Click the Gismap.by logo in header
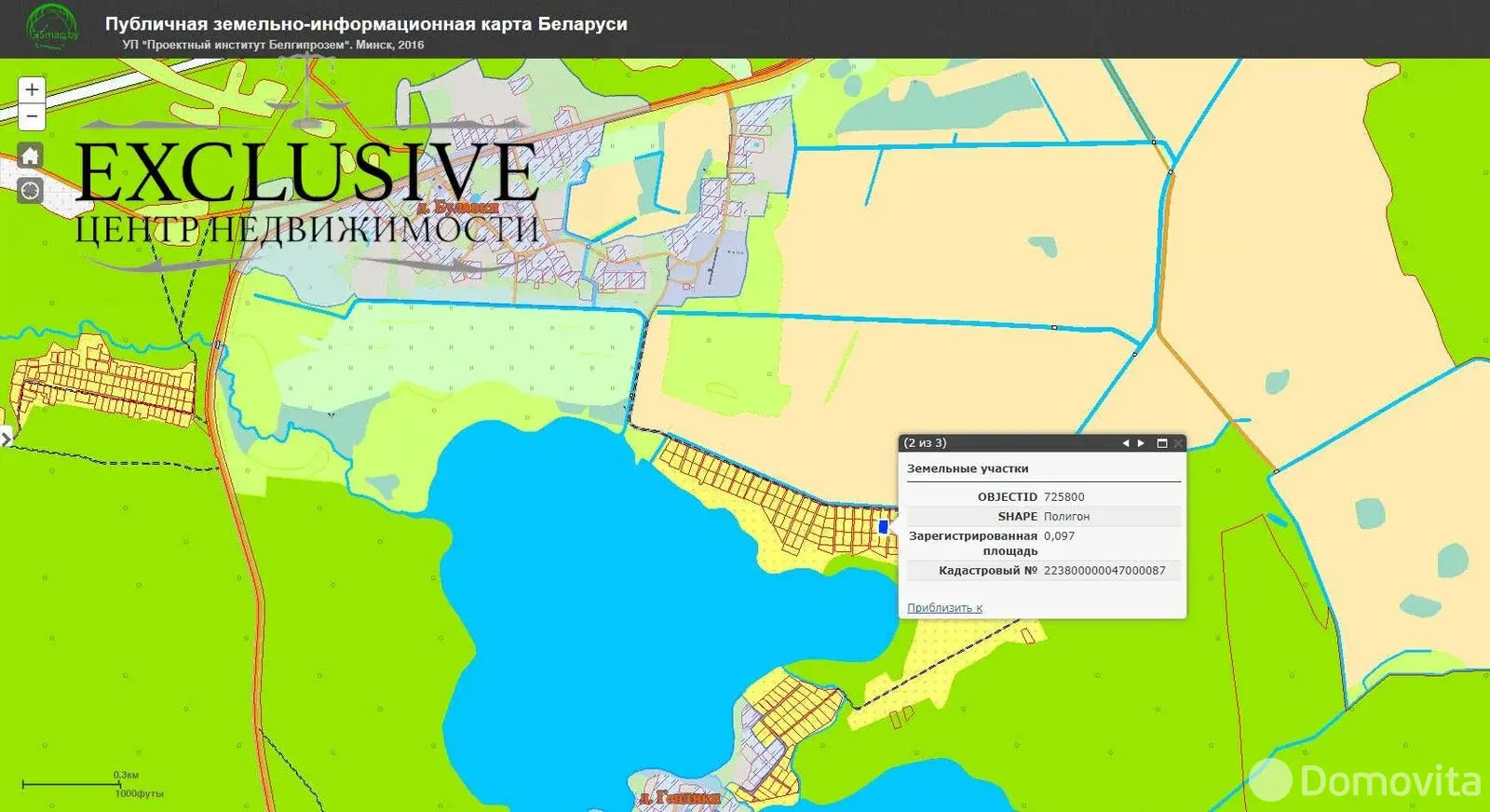Viewport: 1490px width, 812px height. [x=52, y=28]
